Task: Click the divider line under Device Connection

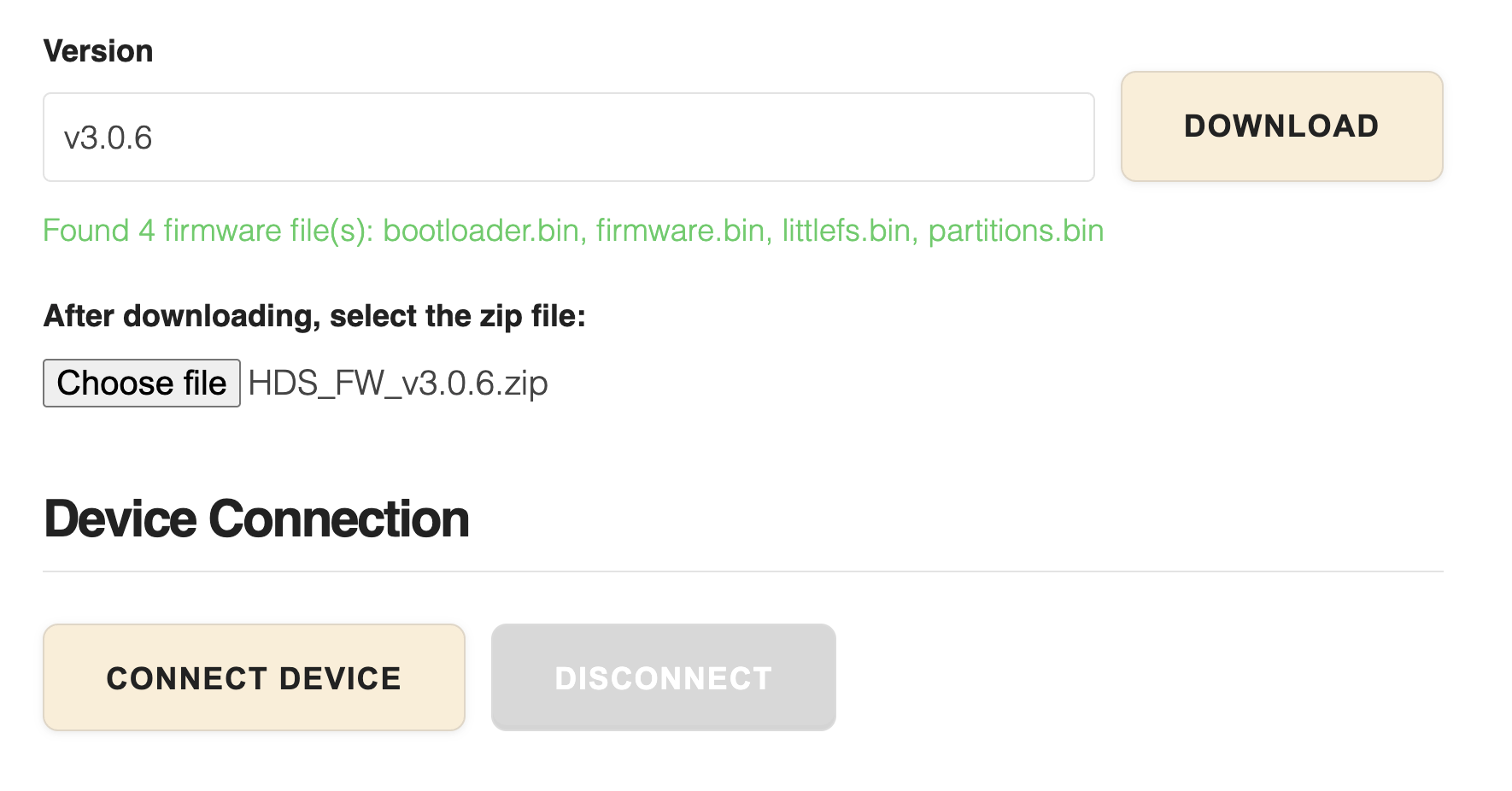Action: click(x=743, y=571)
